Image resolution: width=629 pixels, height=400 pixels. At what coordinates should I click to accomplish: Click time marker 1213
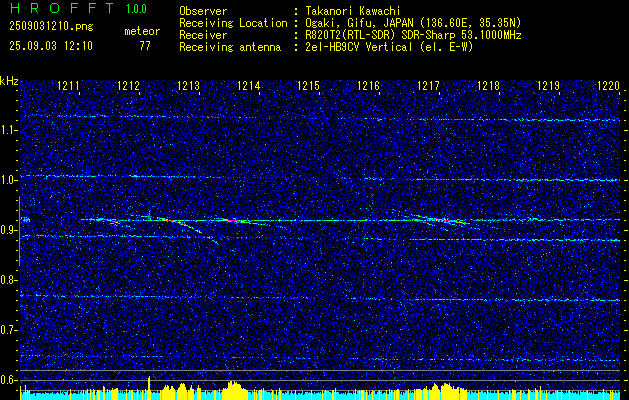[x=189, y=85]
